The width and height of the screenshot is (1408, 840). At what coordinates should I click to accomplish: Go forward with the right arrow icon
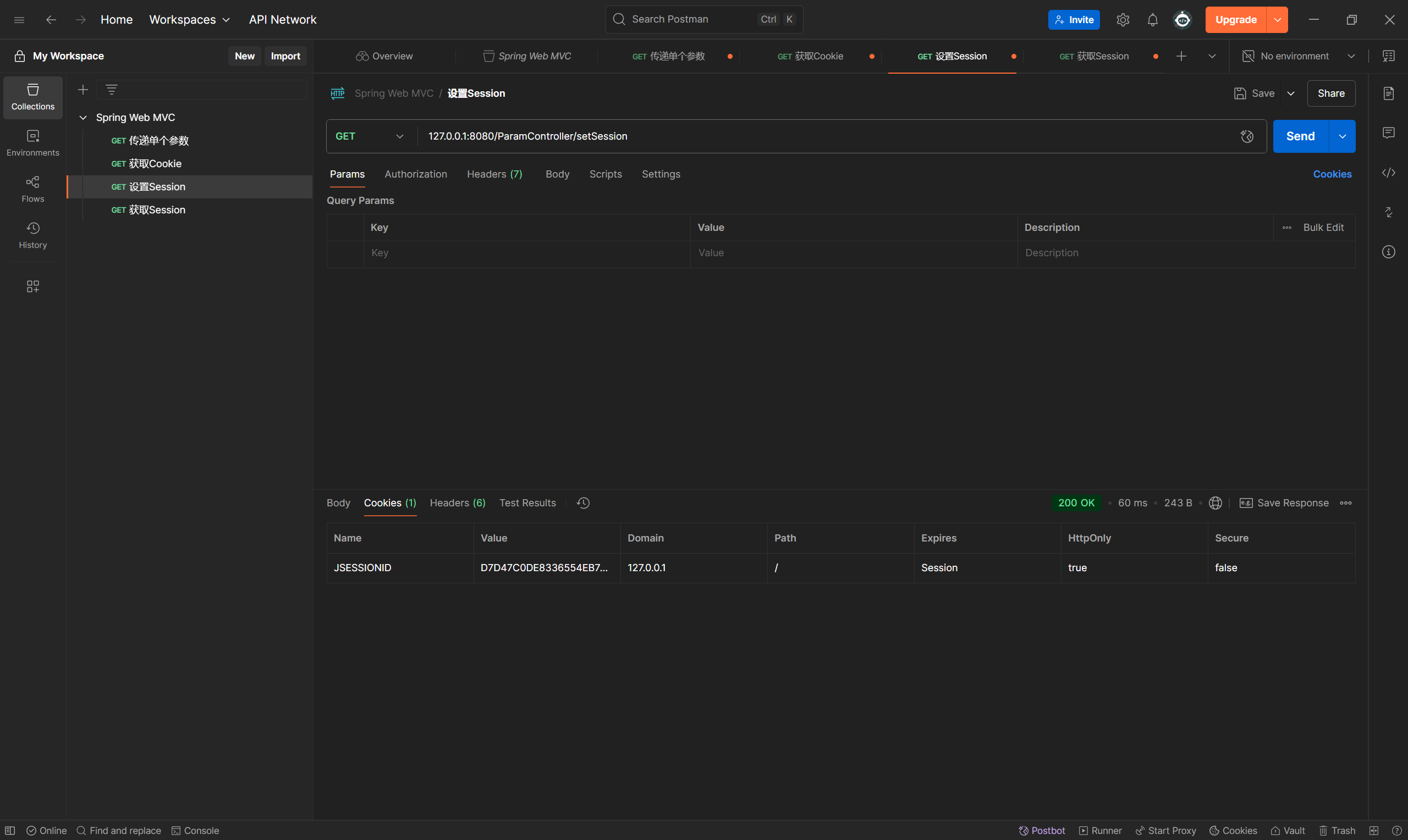(x=81, y=20)
